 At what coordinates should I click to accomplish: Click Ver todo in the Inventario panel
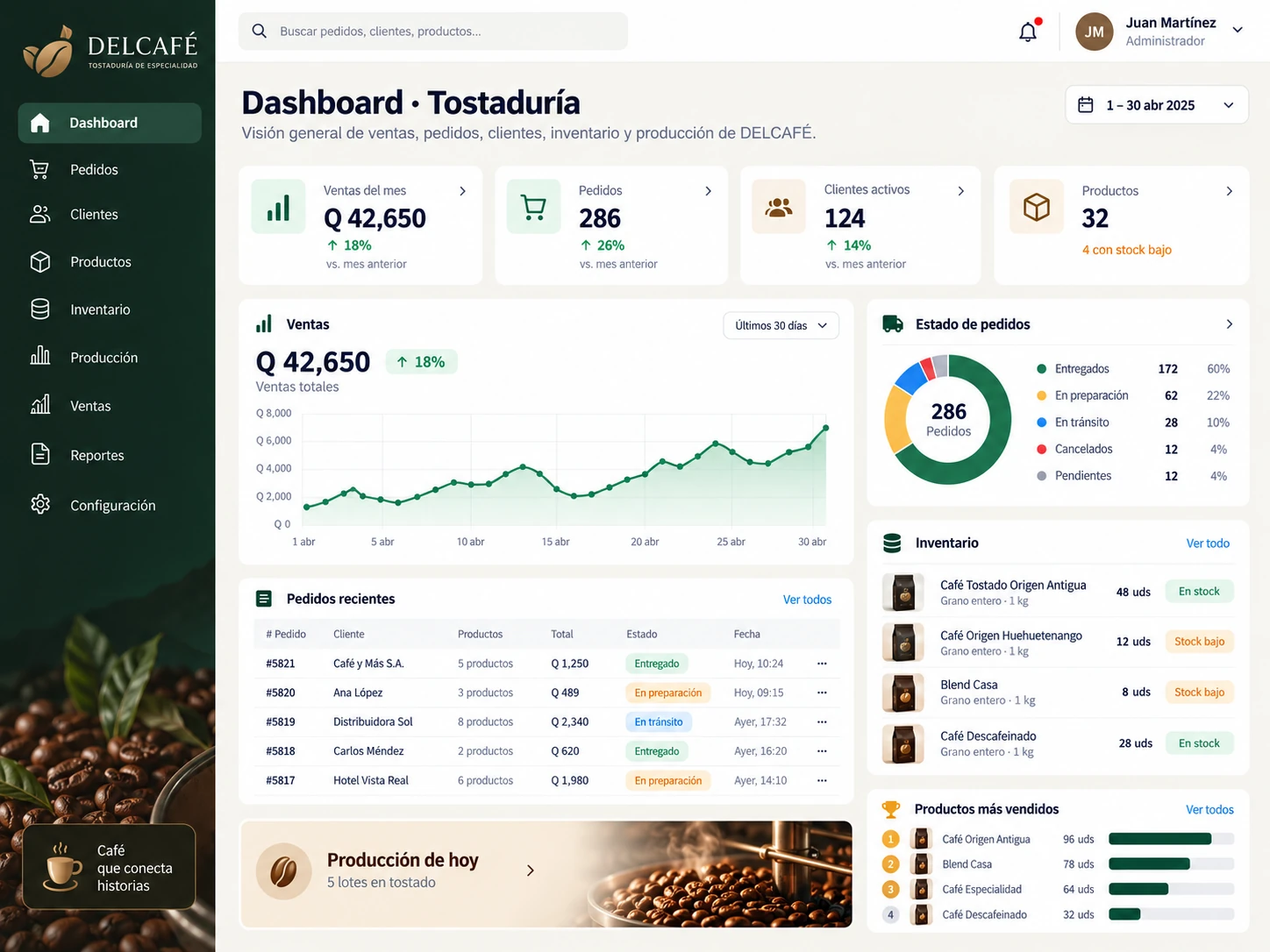point(1208,543)
